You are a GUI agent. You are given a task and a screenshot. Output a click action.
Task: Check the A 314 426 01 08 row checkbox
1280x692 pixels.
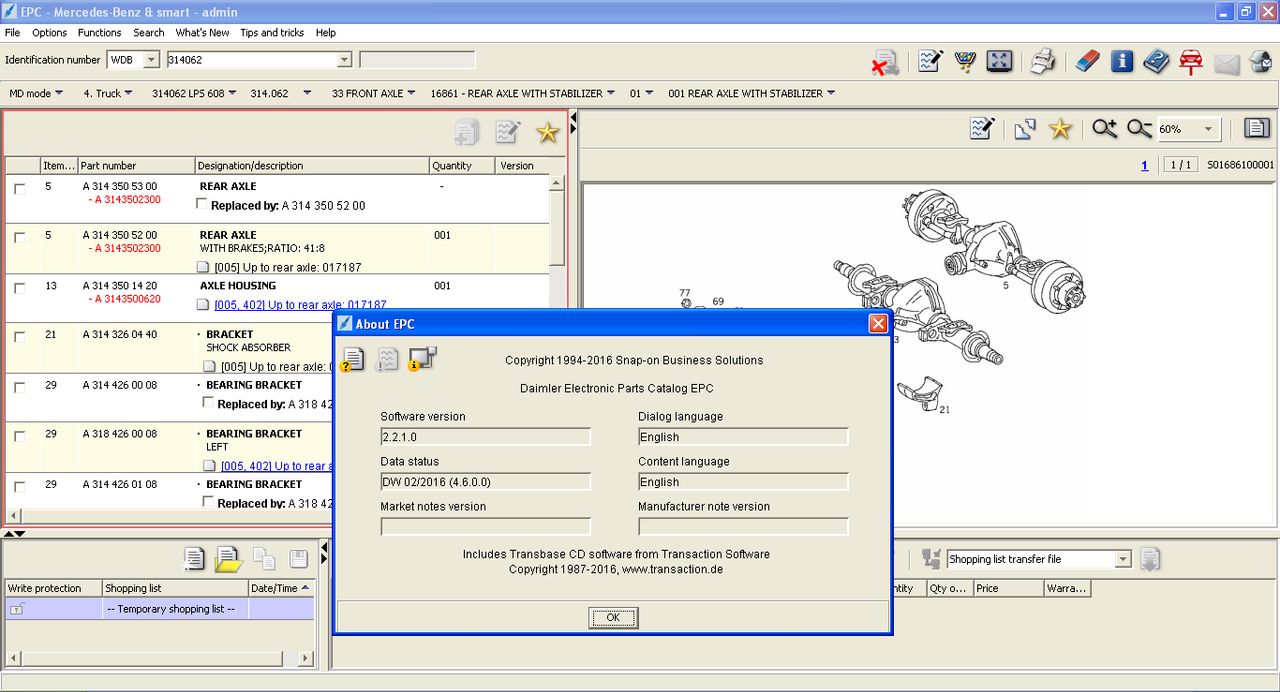[20, 486]
